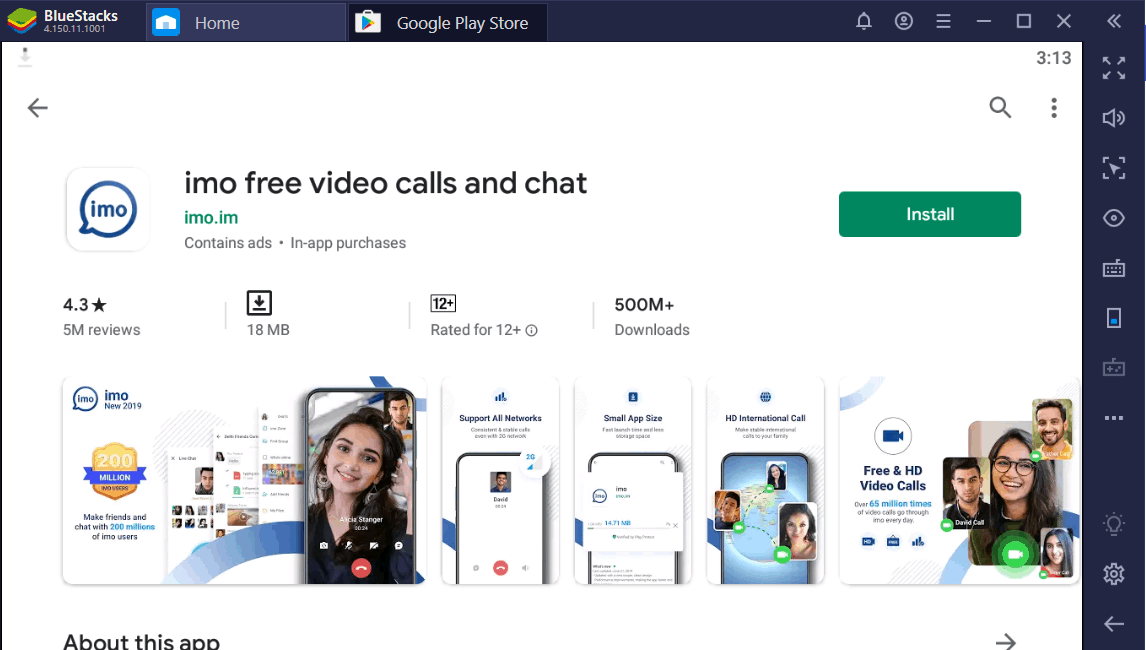Maximize the BlueStacks window
This screenshot has width=1146, height=650.
click(1024, 21)
